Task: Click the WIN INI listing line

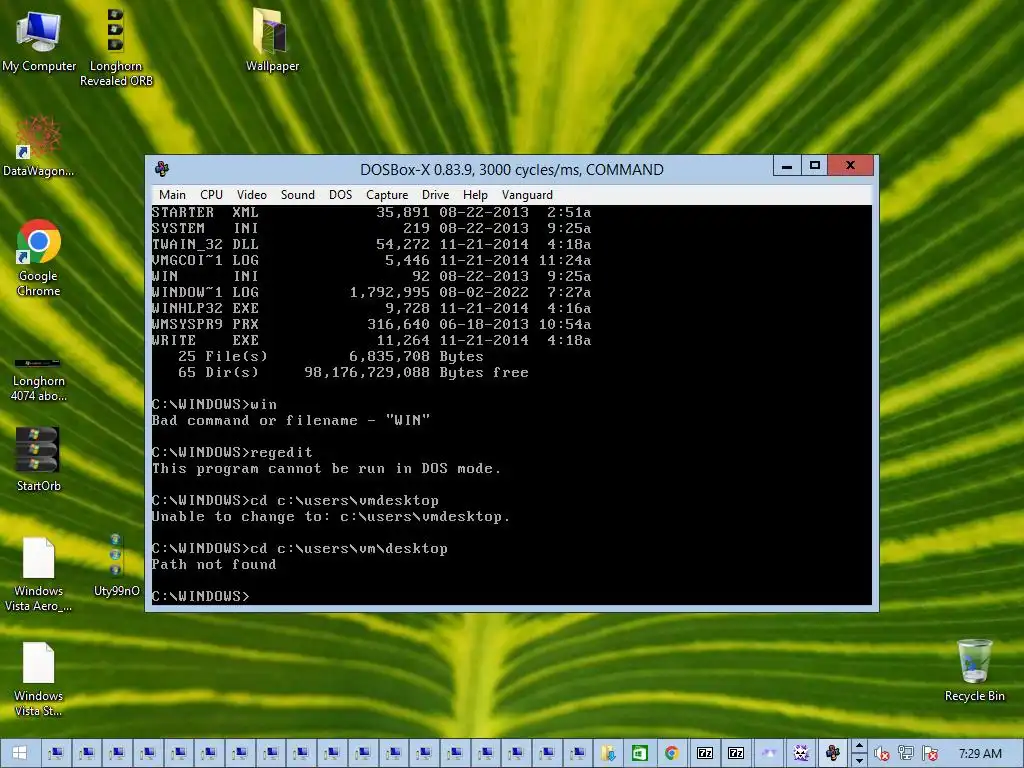Action: tap(371, 276)
